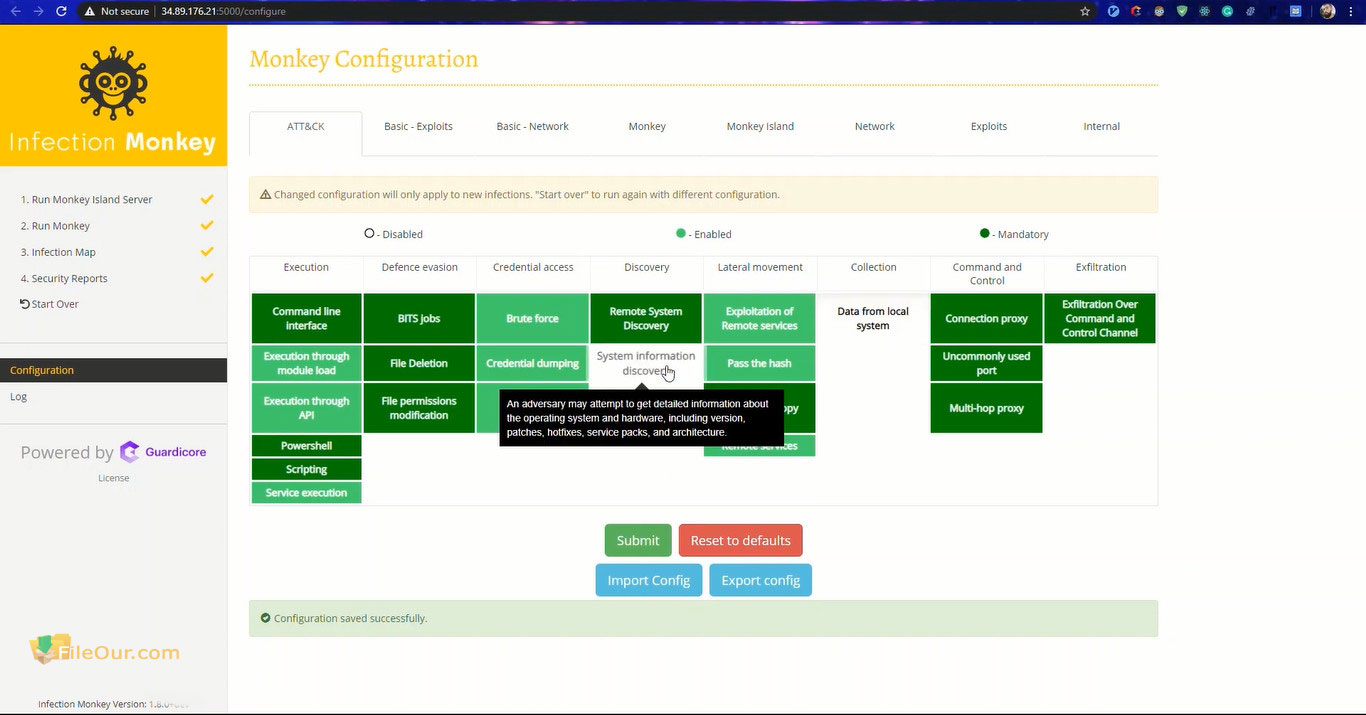The height and width of the screenshot is (715, 1366).
Task: Open the browser profile avatar
Action: (1328, 11)
